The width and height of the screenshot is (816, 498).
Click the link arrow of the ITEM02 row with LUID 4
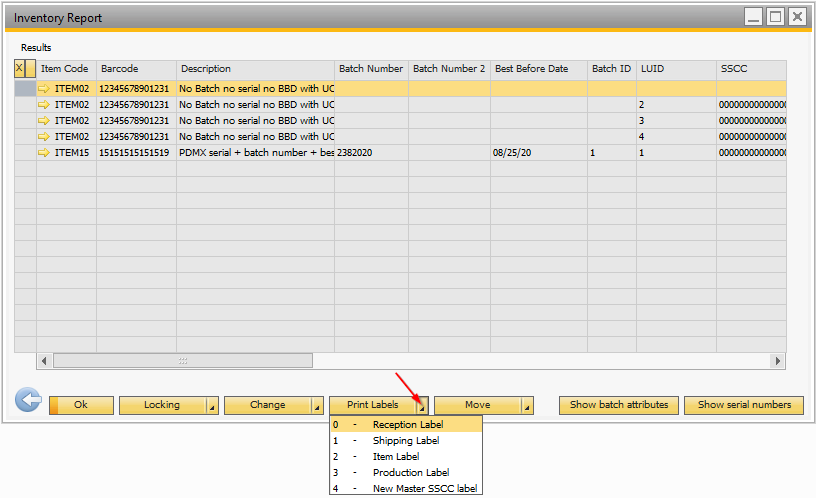tap(44, 137)
